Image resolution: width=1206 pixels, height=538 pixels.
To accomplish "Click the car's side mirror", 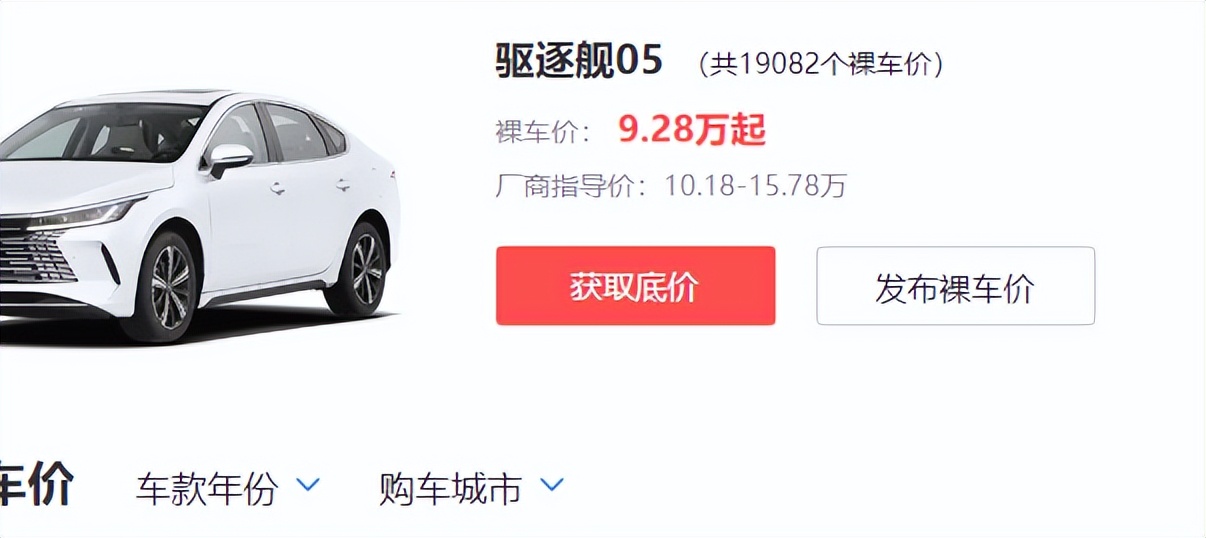I will (229, 159).
